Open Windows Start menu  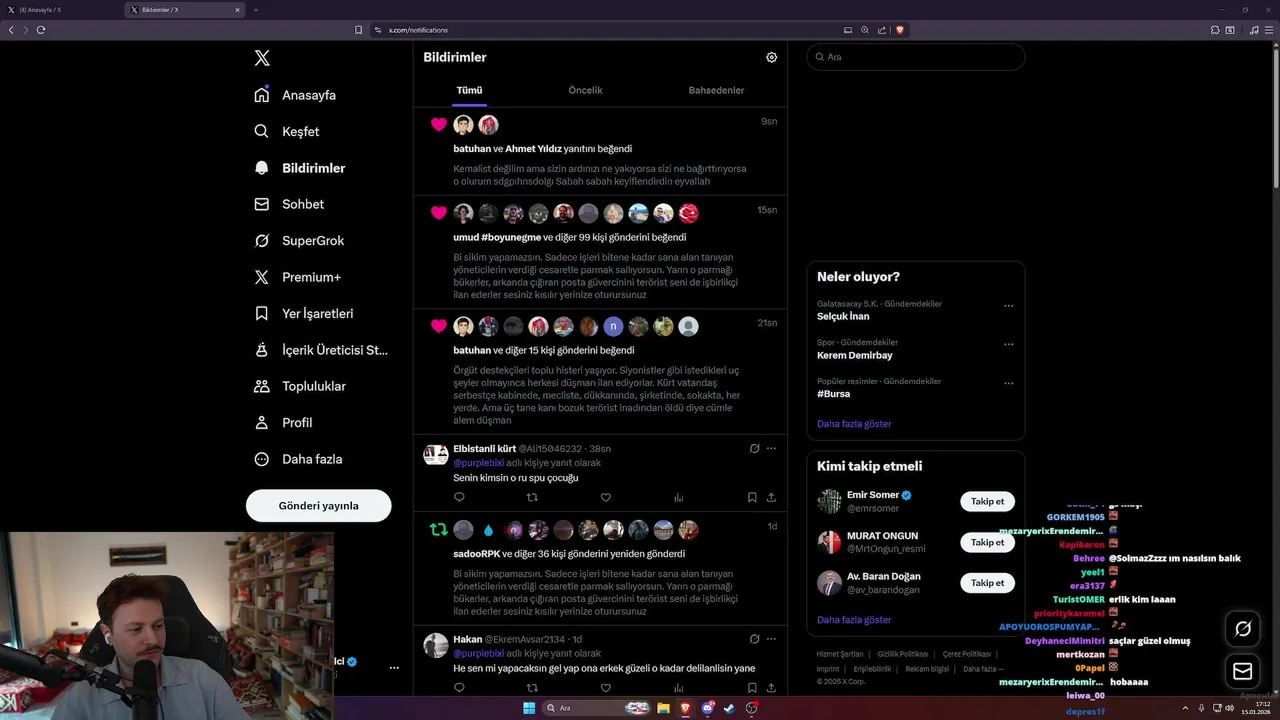(529, 708)
